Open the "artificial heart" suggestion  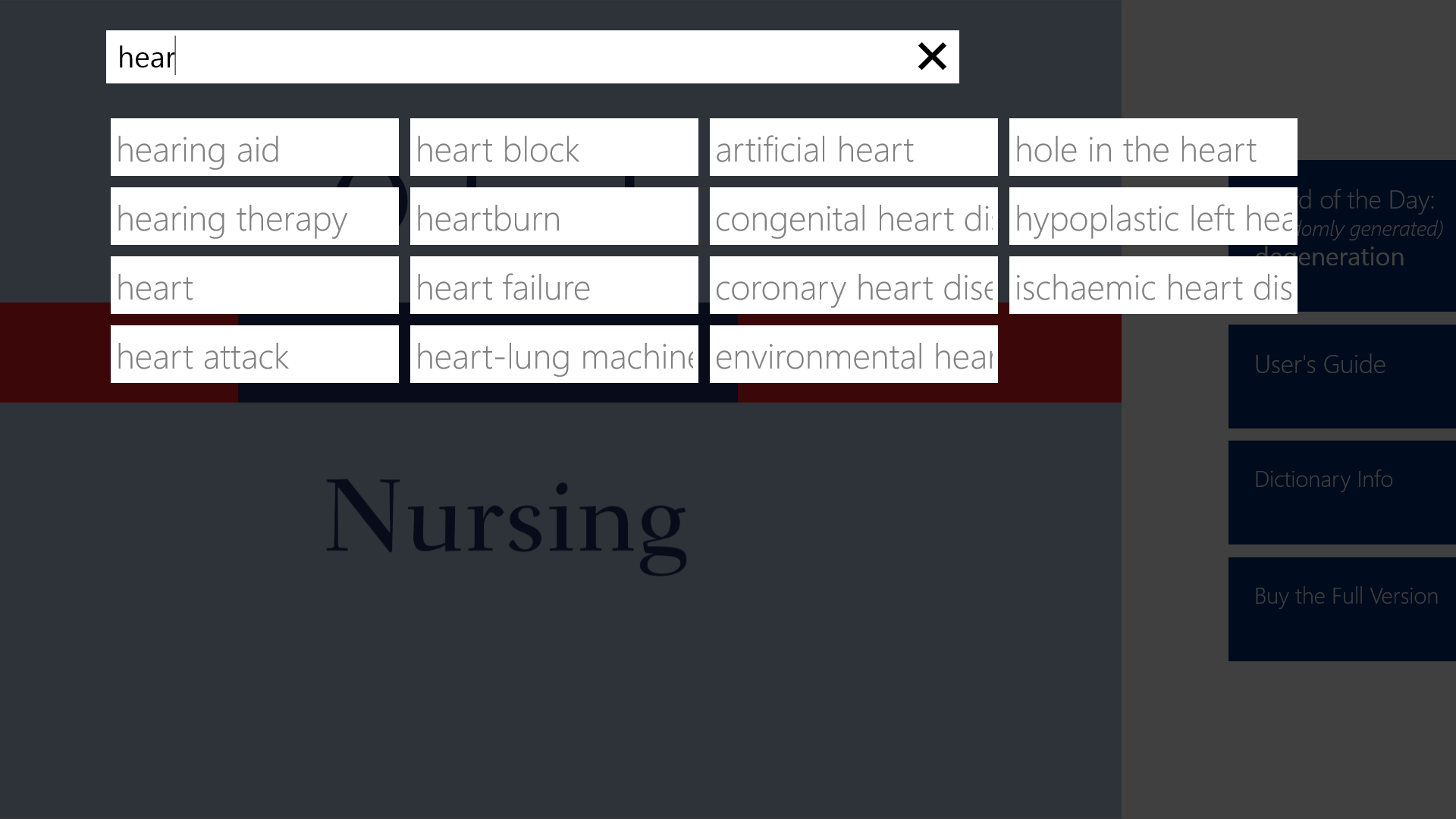[853, 147]
